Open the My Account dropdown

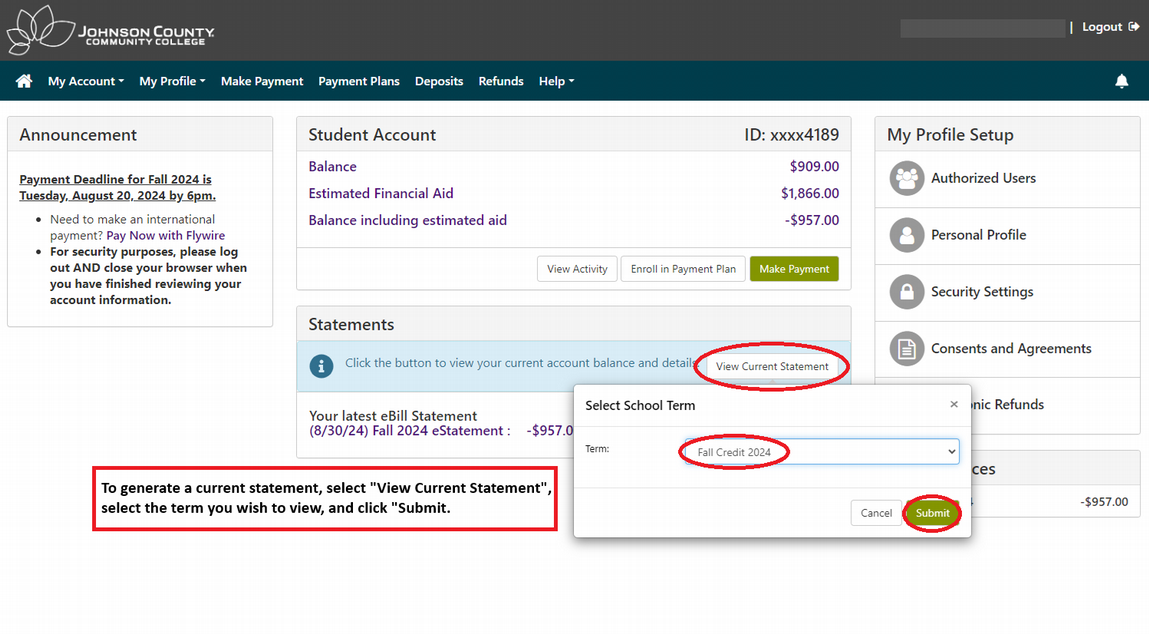(86, 81)
